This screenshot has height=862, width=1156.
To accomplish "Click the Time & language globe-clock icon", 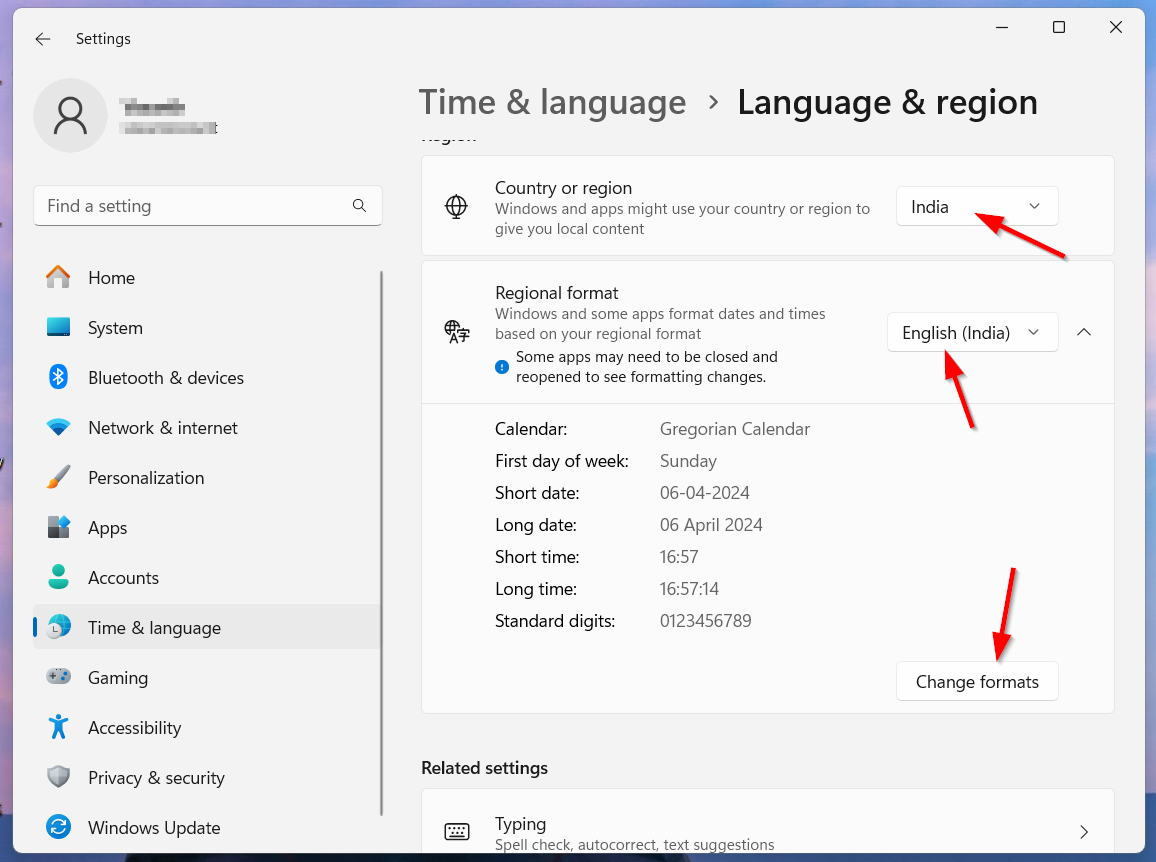I will (x=58, y=627).
